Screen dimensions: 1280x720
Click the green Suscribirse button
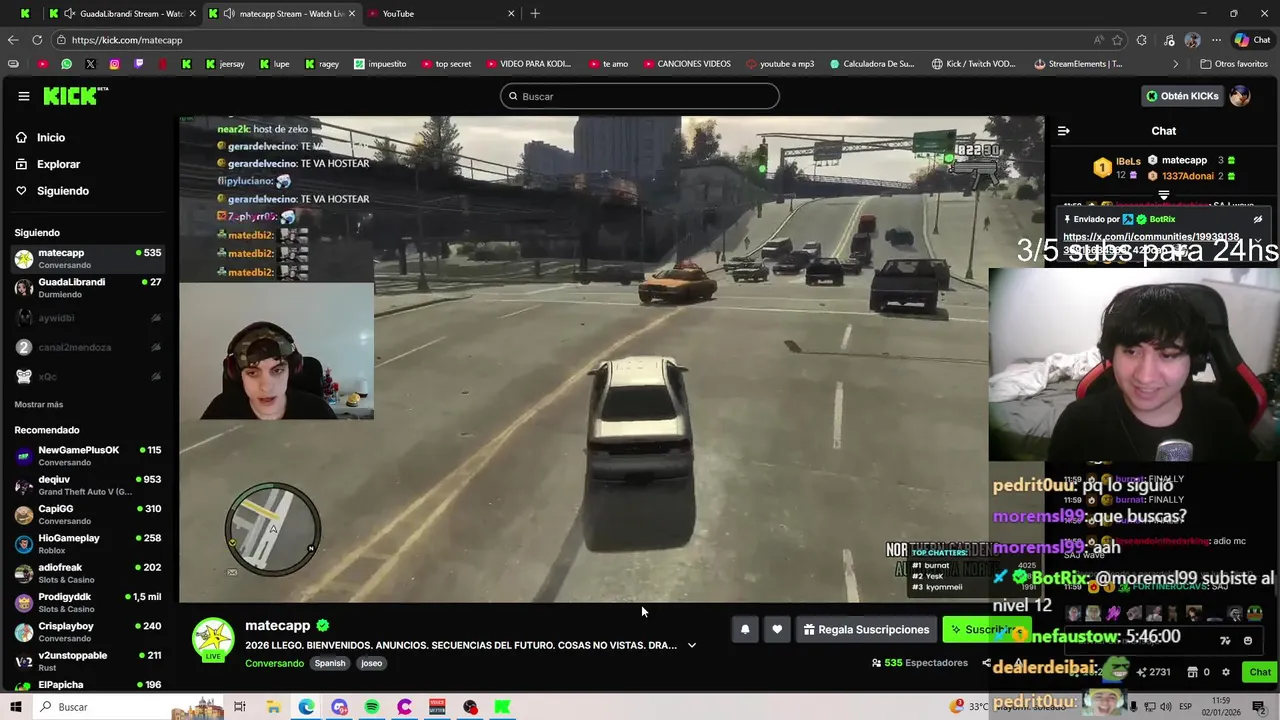985,629
